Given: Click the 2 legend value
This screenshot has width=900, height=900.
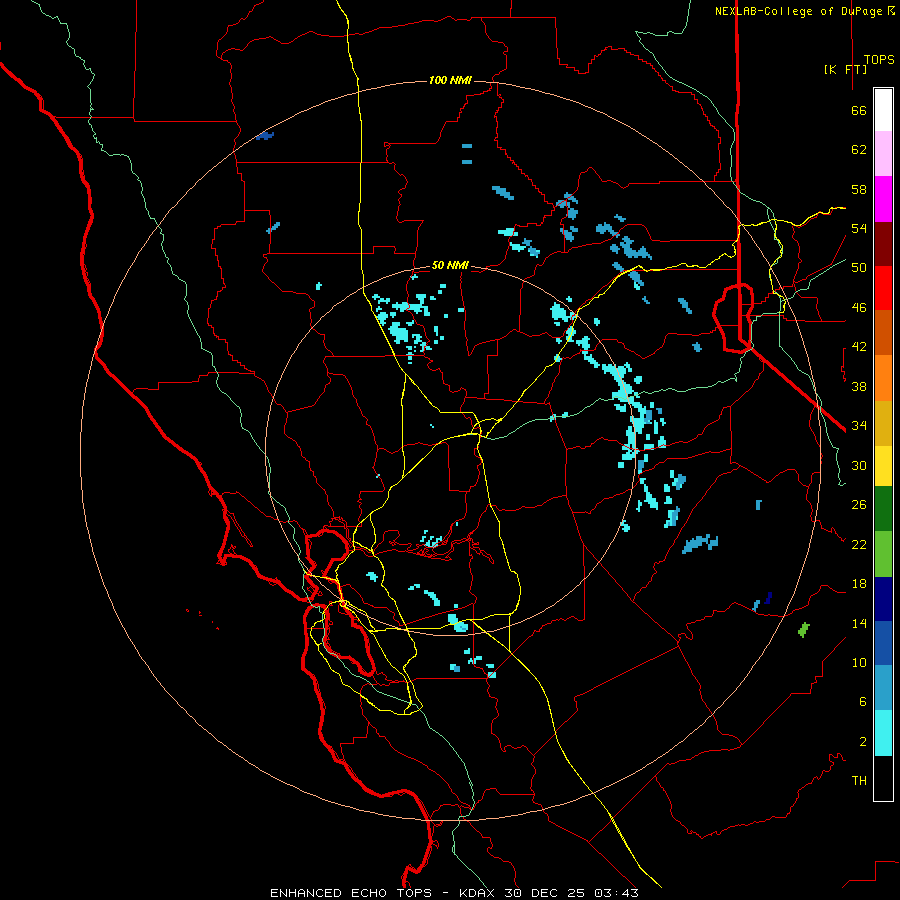Looking at the screenshot, I should [x=862, y=742].
